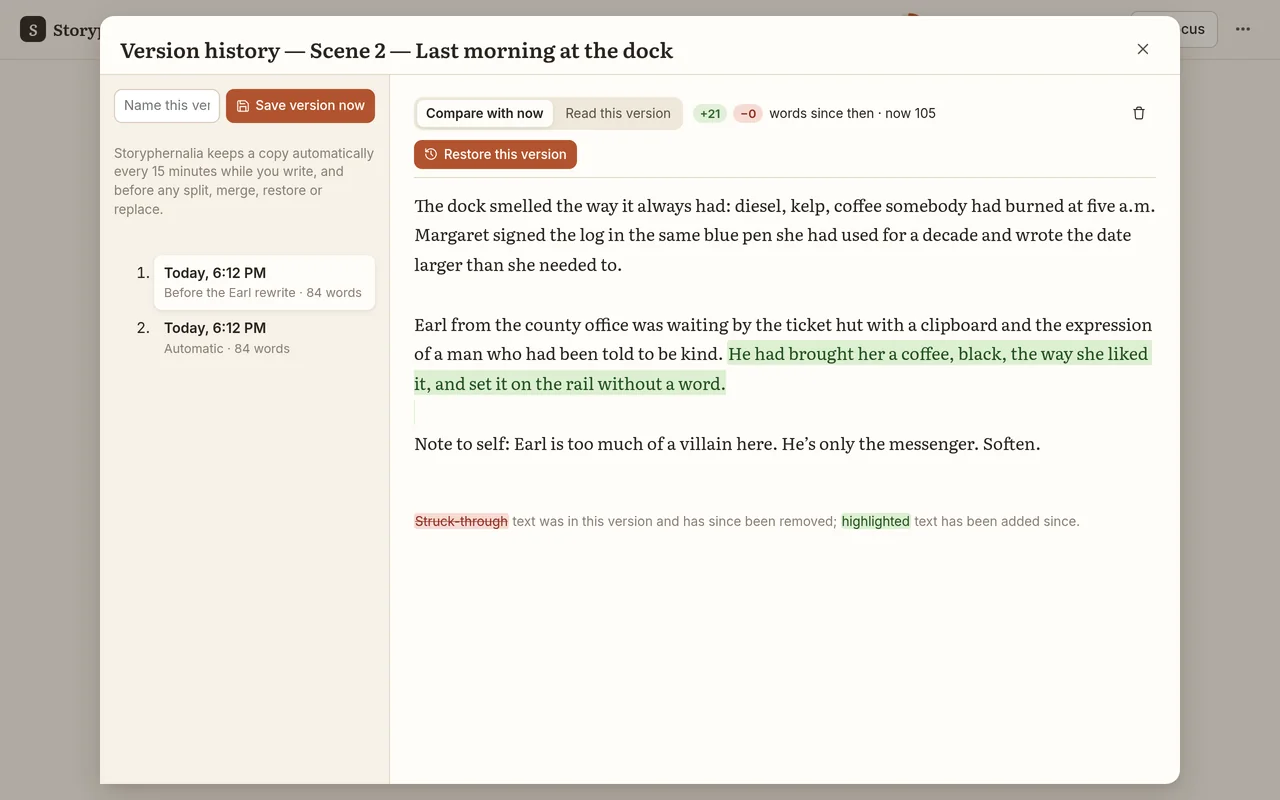
Task: Click the 'highlighted' legend sample
Action: 875,521
